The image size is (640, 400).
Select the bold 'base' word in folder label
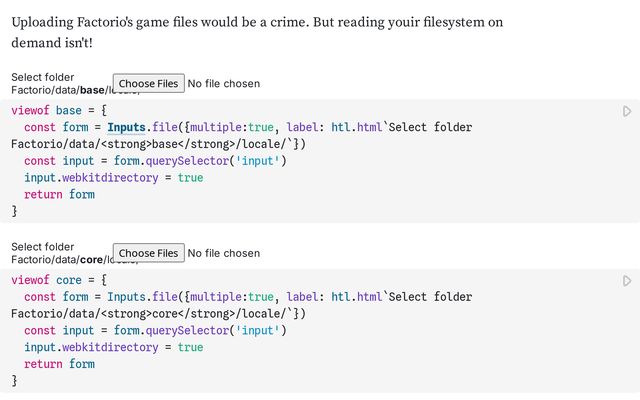(92, 90)
